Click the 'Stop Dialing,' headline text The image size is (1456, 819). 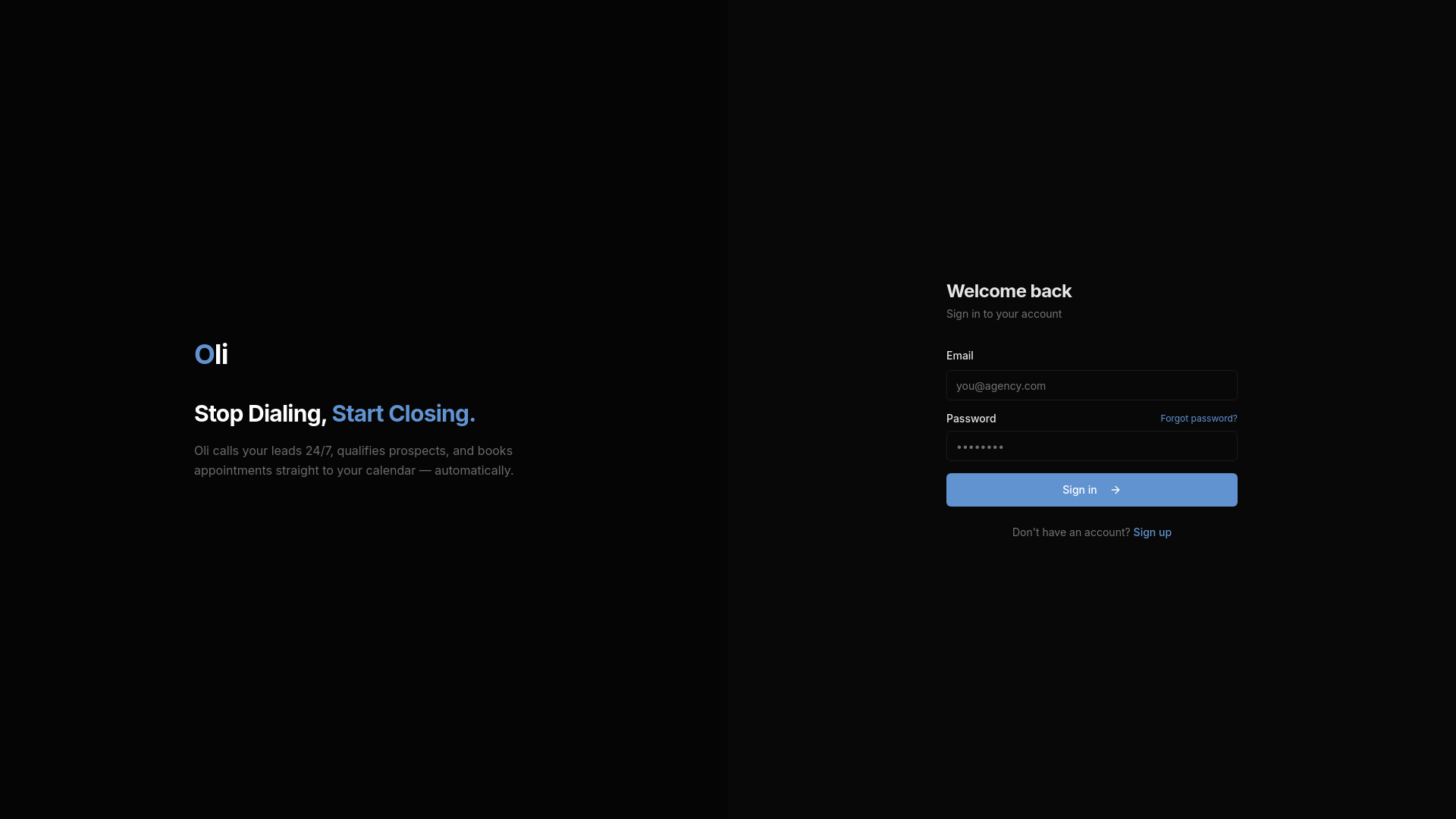260,413
